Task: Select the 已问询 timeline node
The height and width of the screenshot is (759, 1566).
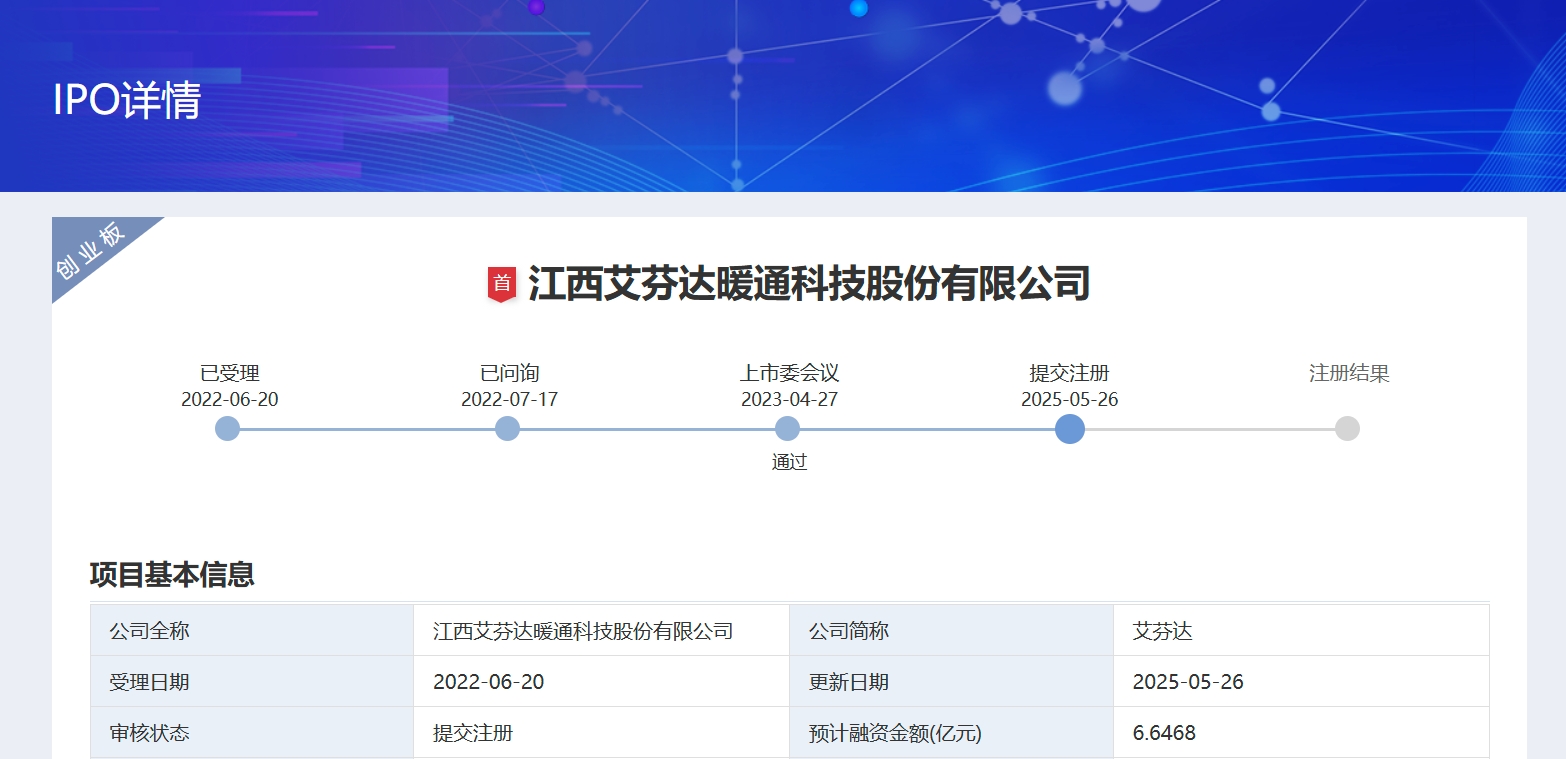Action: coord(508,429)
